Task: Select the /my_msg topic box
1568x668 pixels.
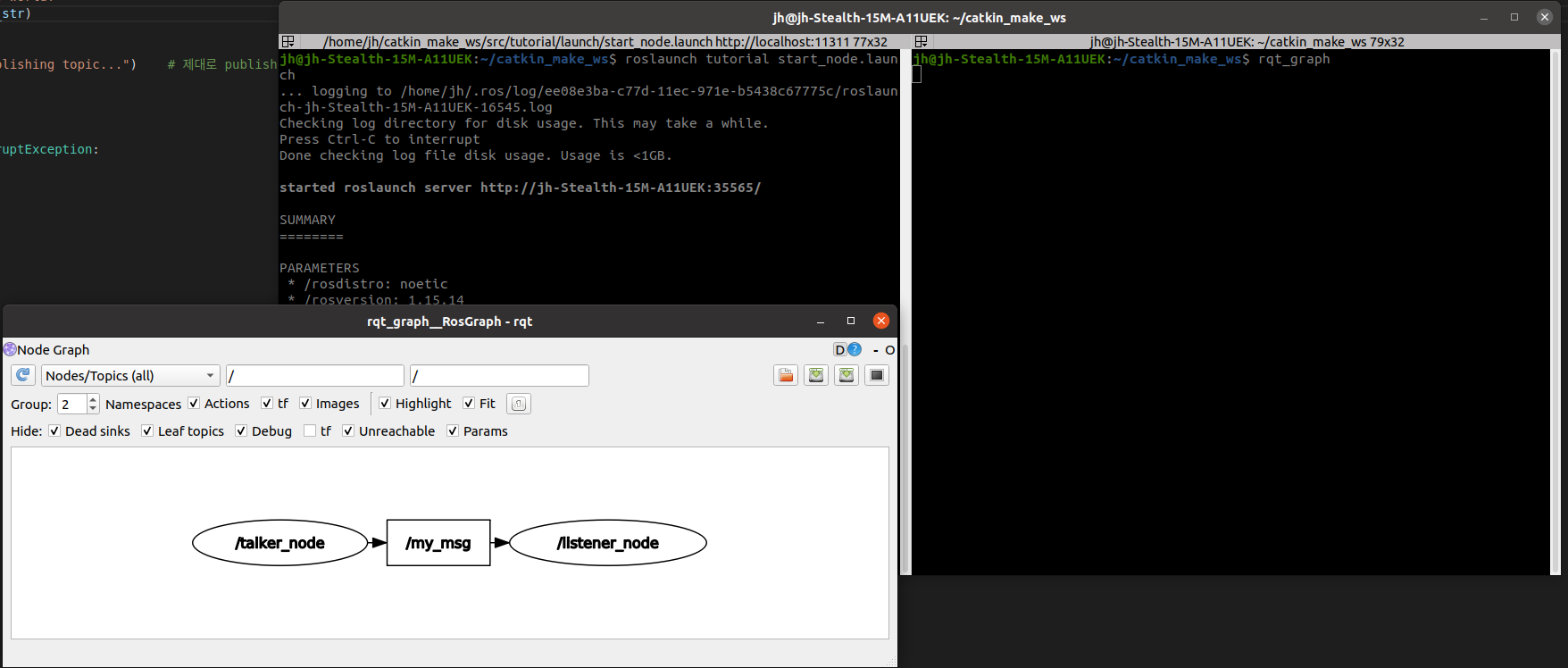Action: click(x=438, y=543)
